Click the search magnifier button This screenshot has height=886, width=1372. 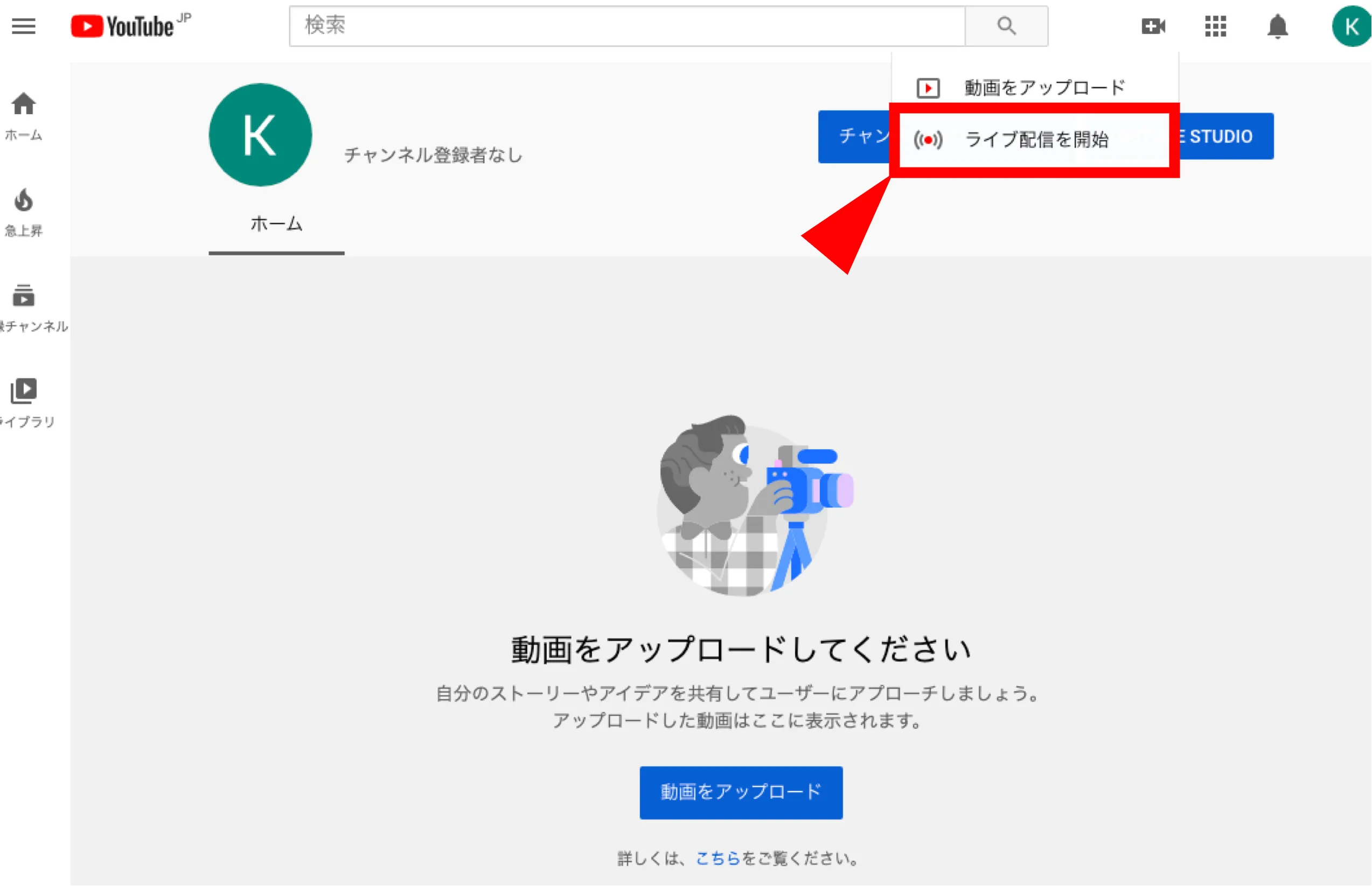(1006, 26)
